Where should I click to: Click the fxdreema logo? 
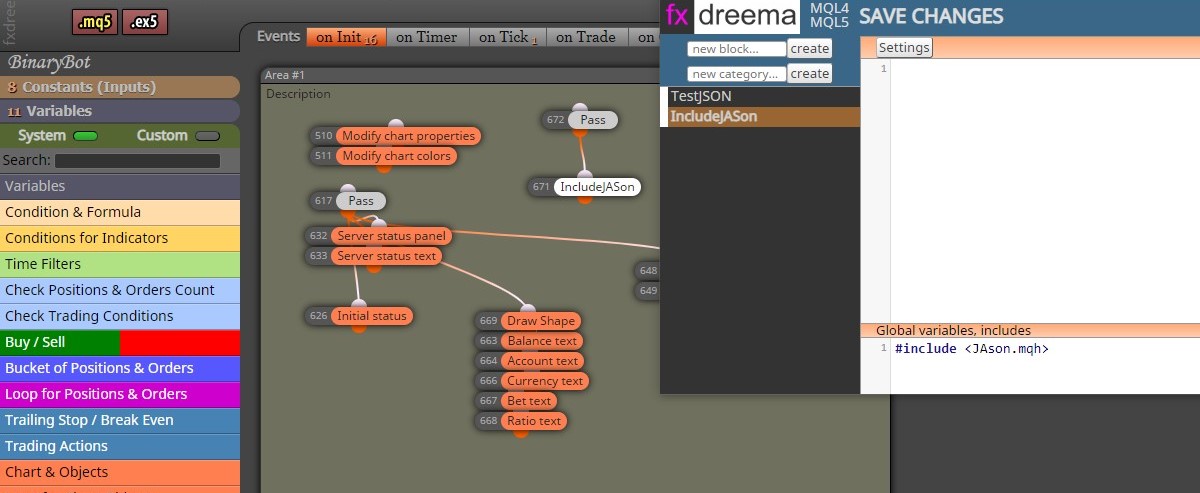(x=732, y=16)
